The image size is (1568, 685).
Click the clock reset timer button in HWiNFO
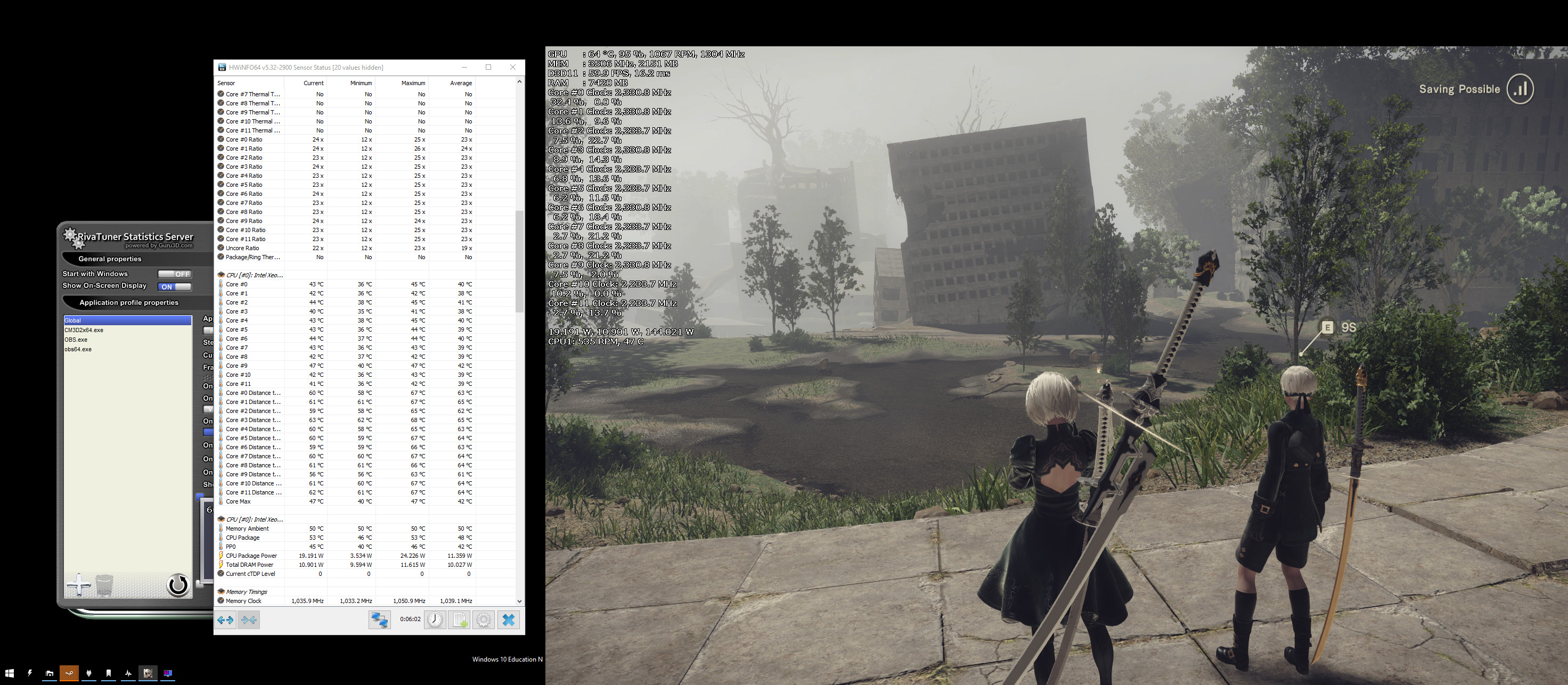pos(435,620)
